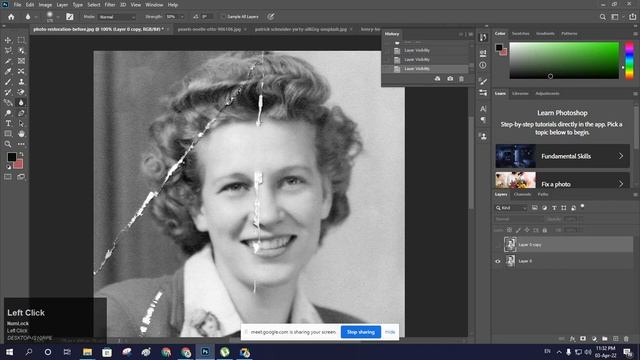Viewport: 640px width, 360px height.
Task: Open the Image menu
Action: 45,5
